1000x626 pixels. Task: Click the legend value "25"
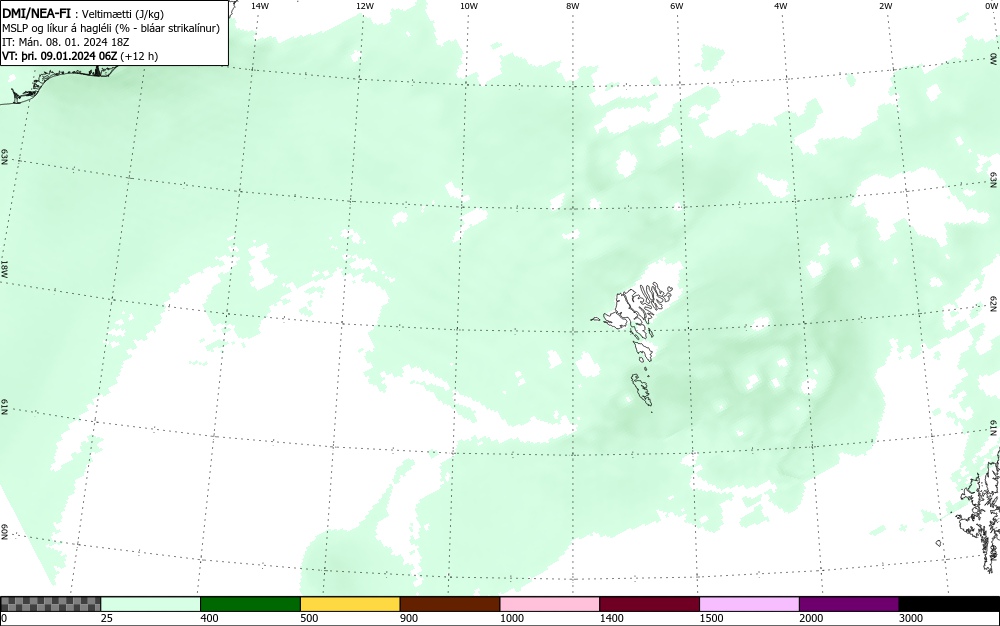tap(107, 618)
